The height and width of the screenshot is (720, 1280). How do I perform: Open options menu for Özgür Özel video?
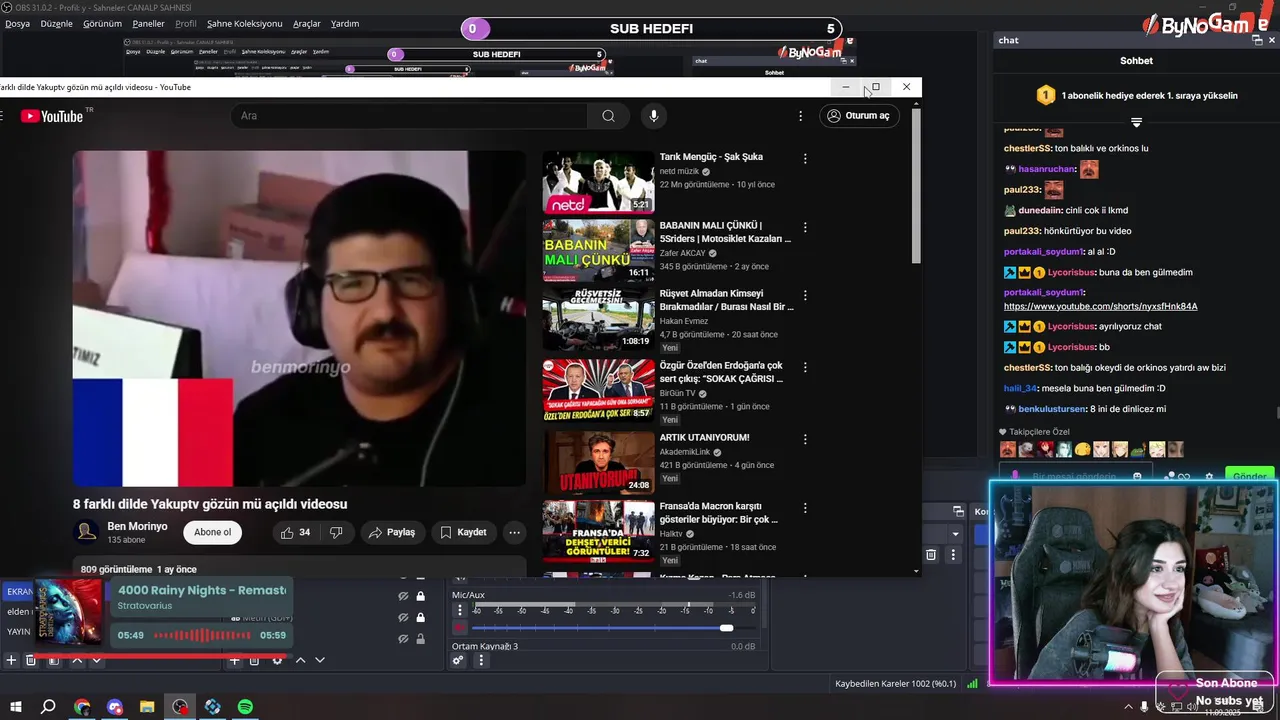pyautogui.click(x=805, y=367)
